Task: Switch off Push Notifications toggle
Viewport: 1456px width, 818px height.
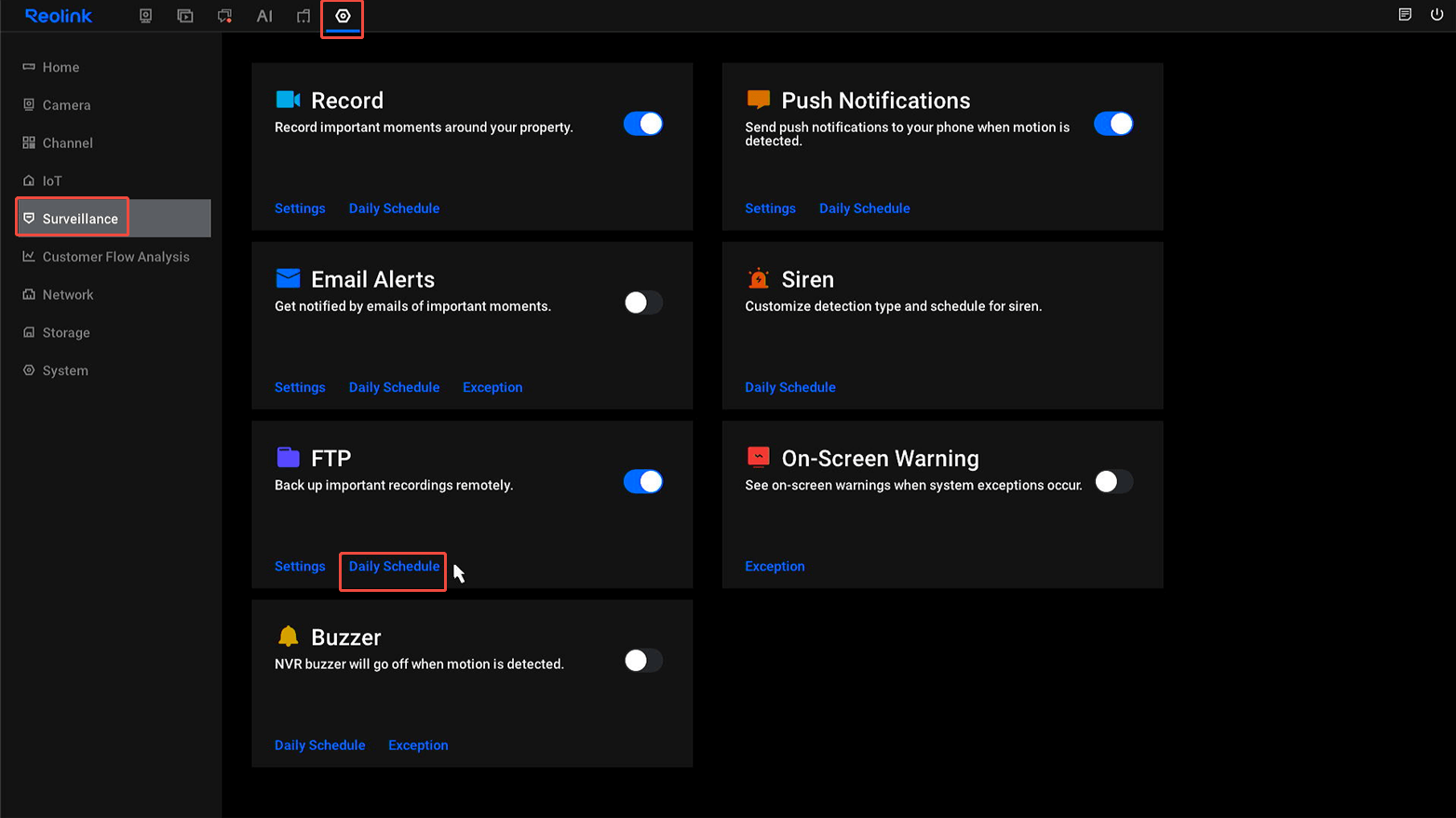Action: (1112, 124)
